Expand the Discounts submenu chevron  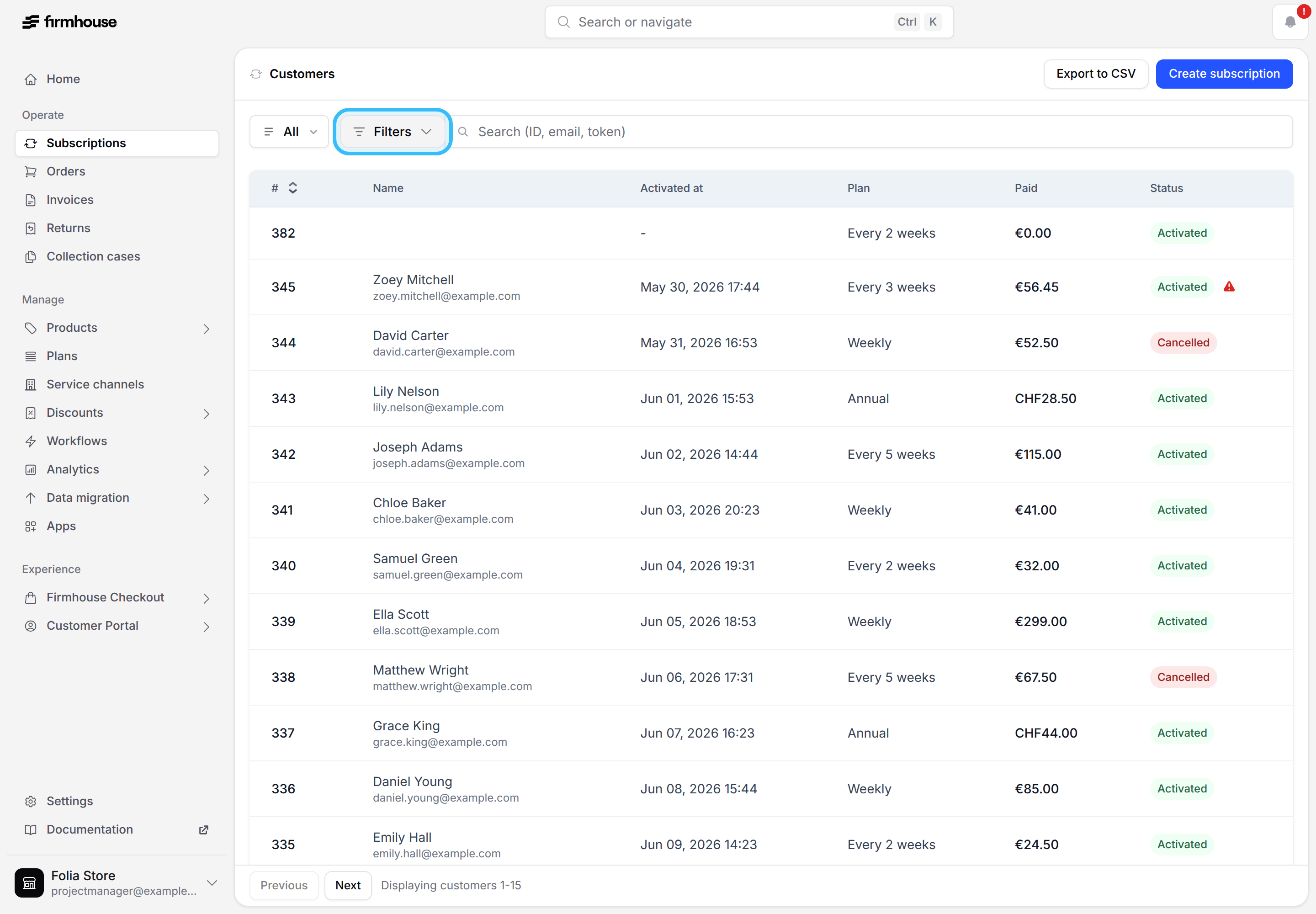tap(206, 414)
